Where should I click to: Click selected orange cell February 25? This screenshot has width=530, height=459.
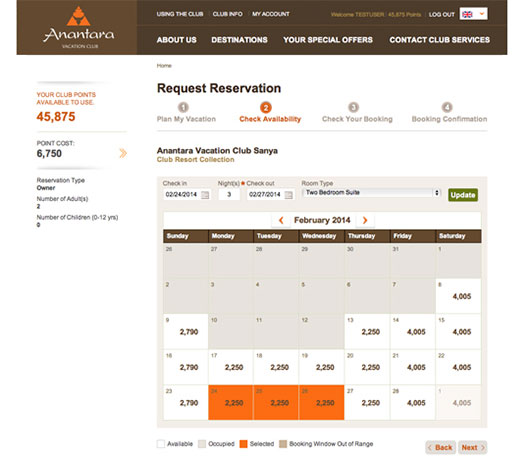276,403
